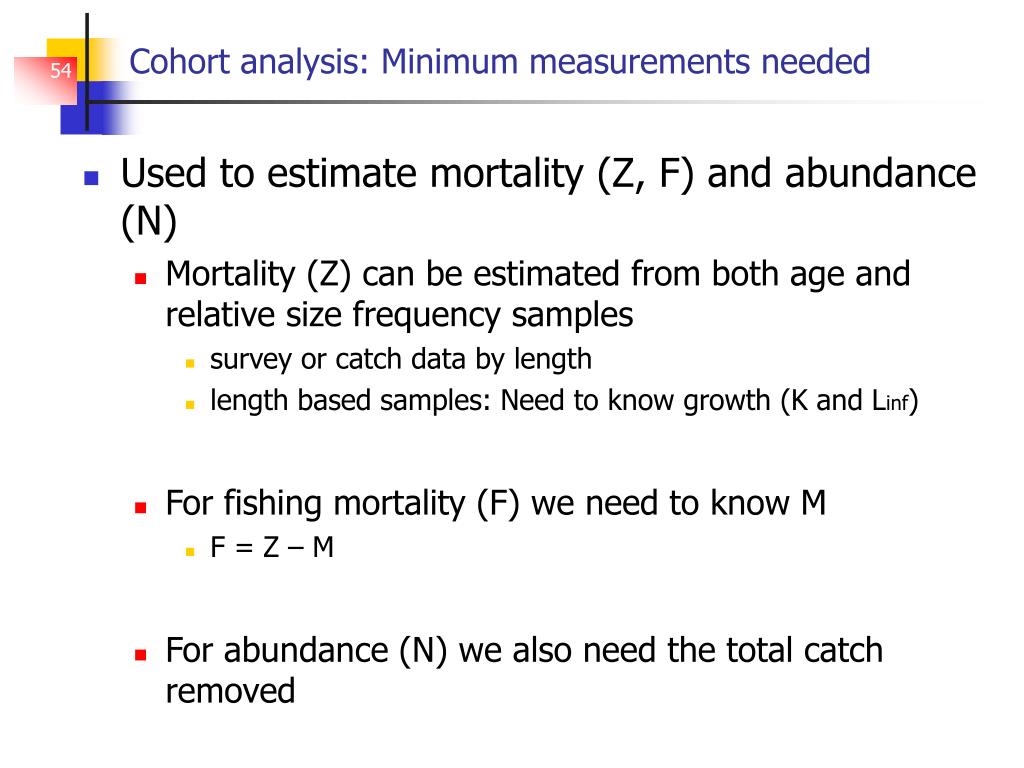Click the line 'survey or catch data by length'

point(400,360)
